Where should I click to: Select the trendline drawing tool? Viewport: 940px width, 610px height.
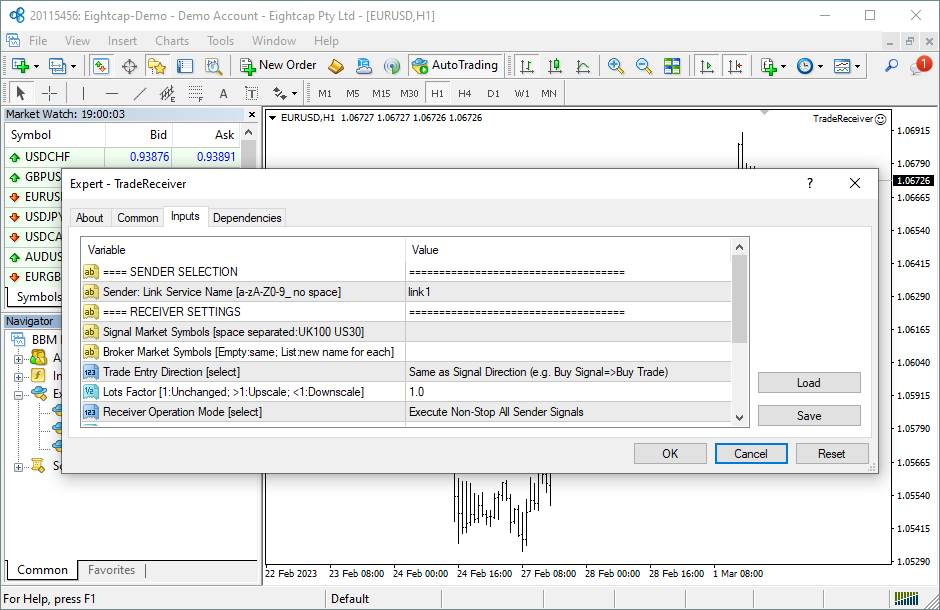point(139,93)
